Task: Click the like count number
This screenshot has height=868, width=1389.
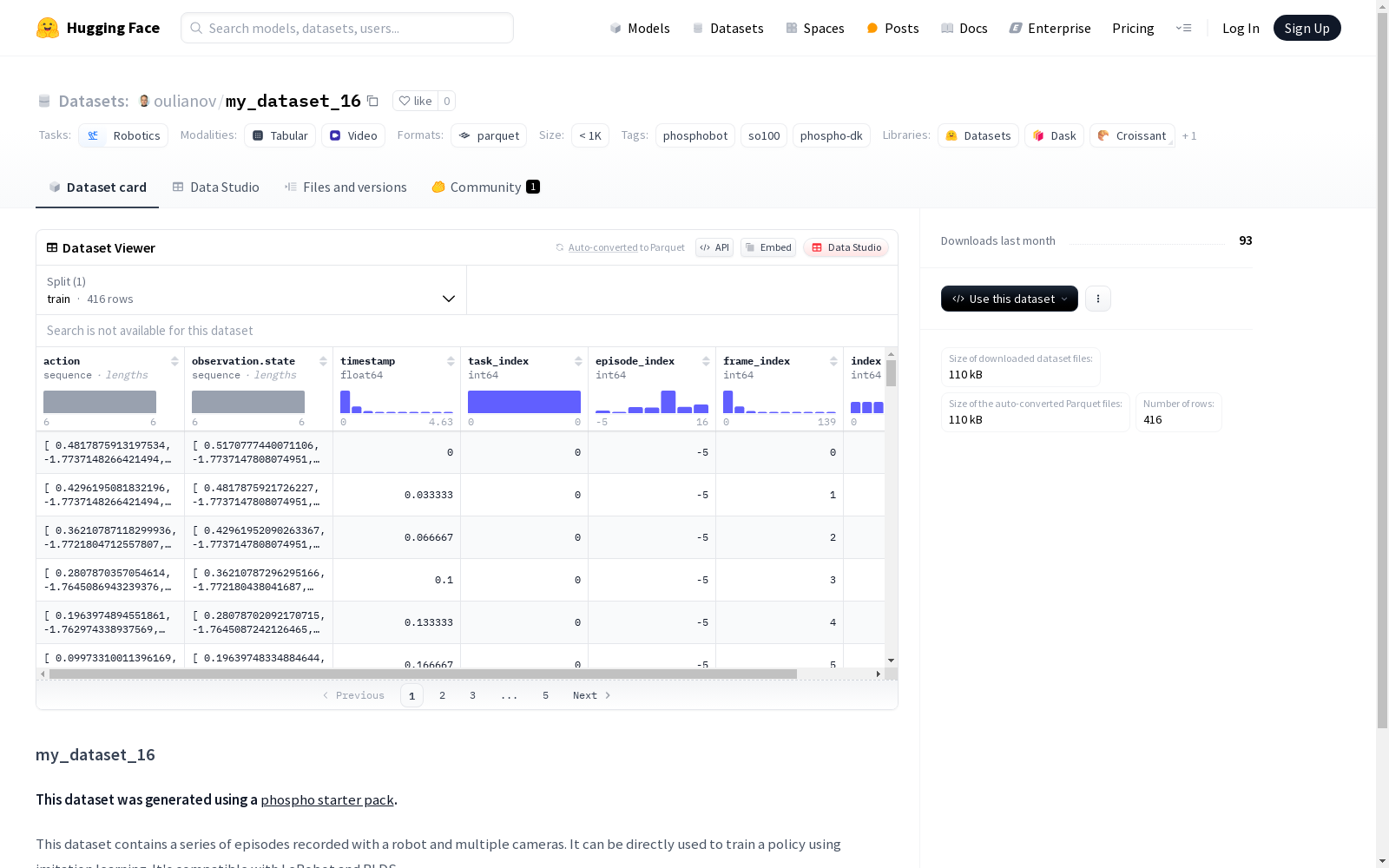Action: click(x=447, y=101)
